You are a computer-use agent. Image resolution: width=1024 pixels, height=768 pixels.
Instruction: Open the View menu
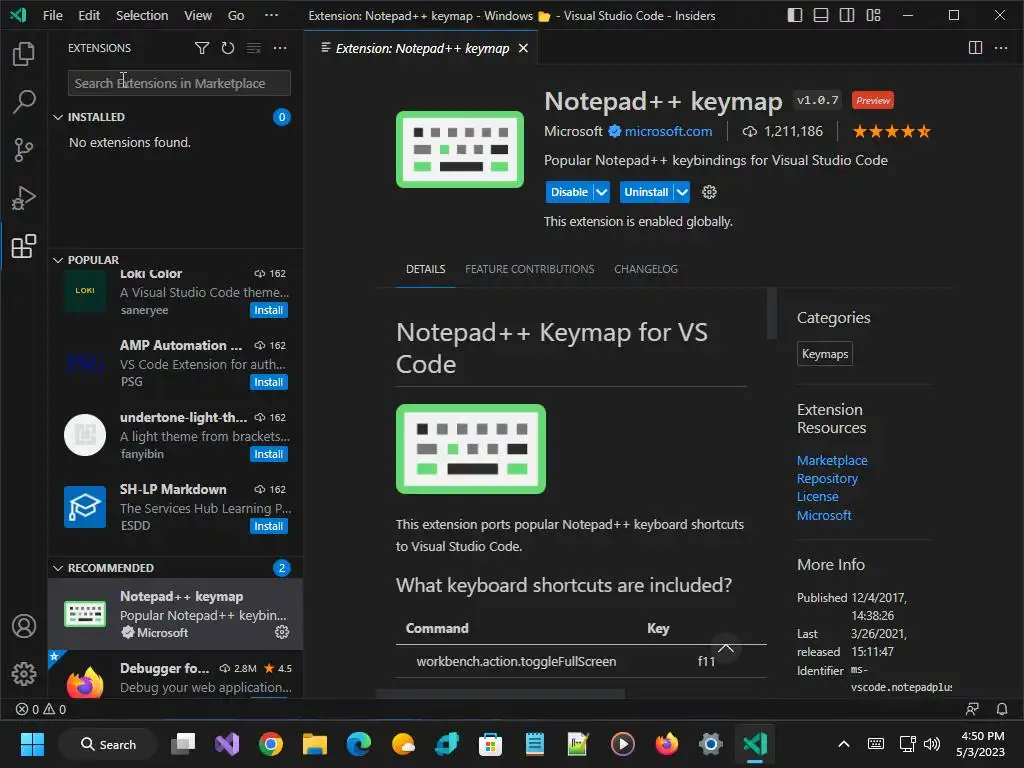coord(198,15)
